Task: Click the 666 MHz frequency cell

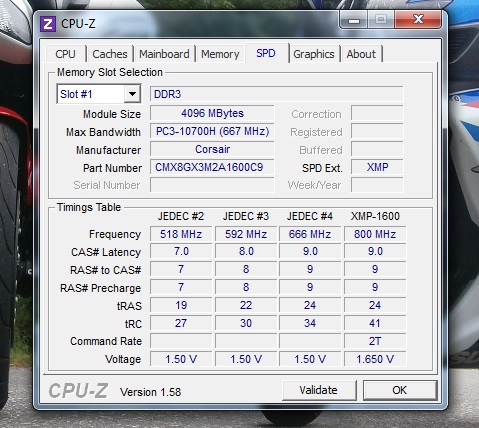Action: click(x=310, y=234)
